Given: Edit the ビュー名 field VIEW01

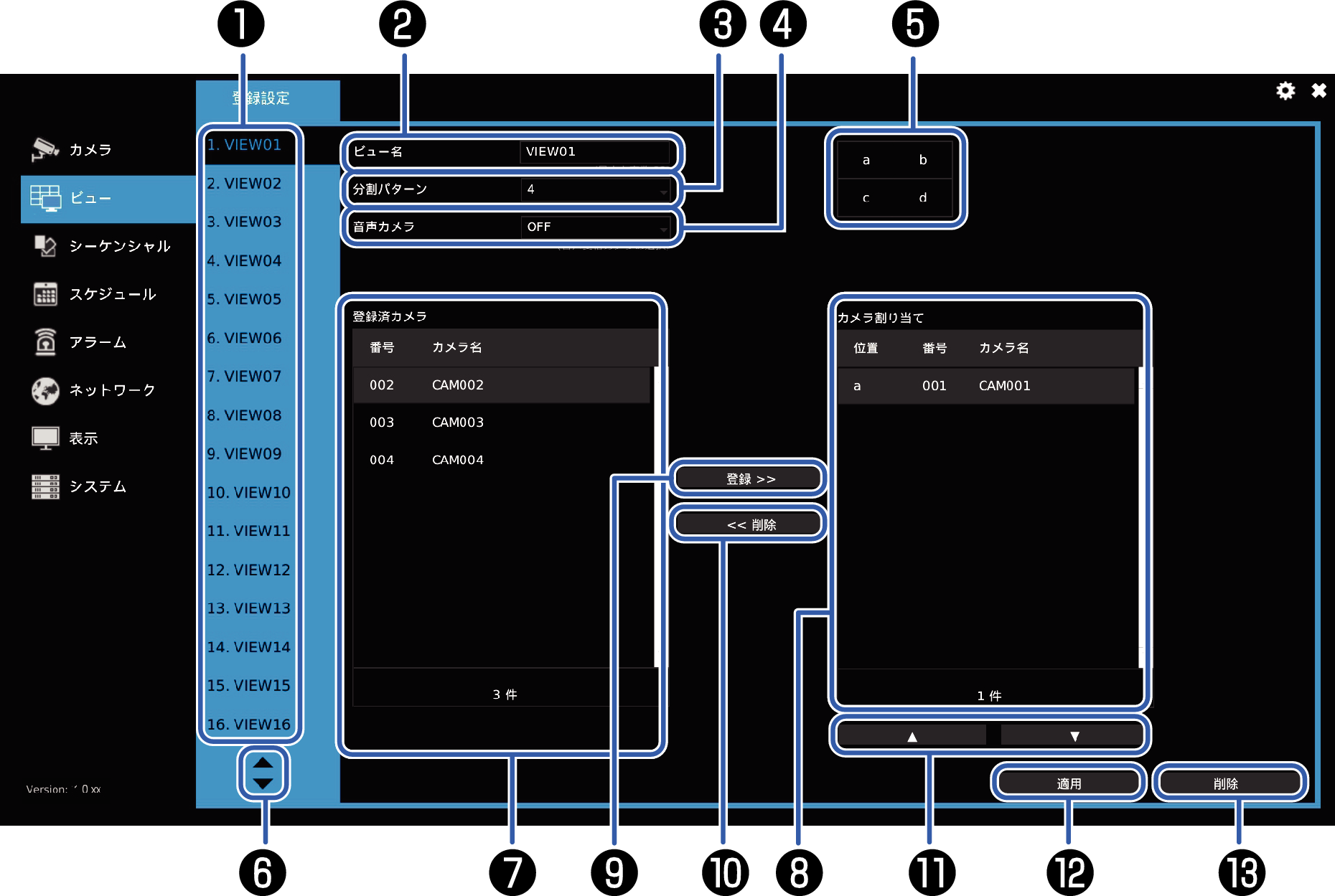Looking at the screenshot, I should pos(595,151).
